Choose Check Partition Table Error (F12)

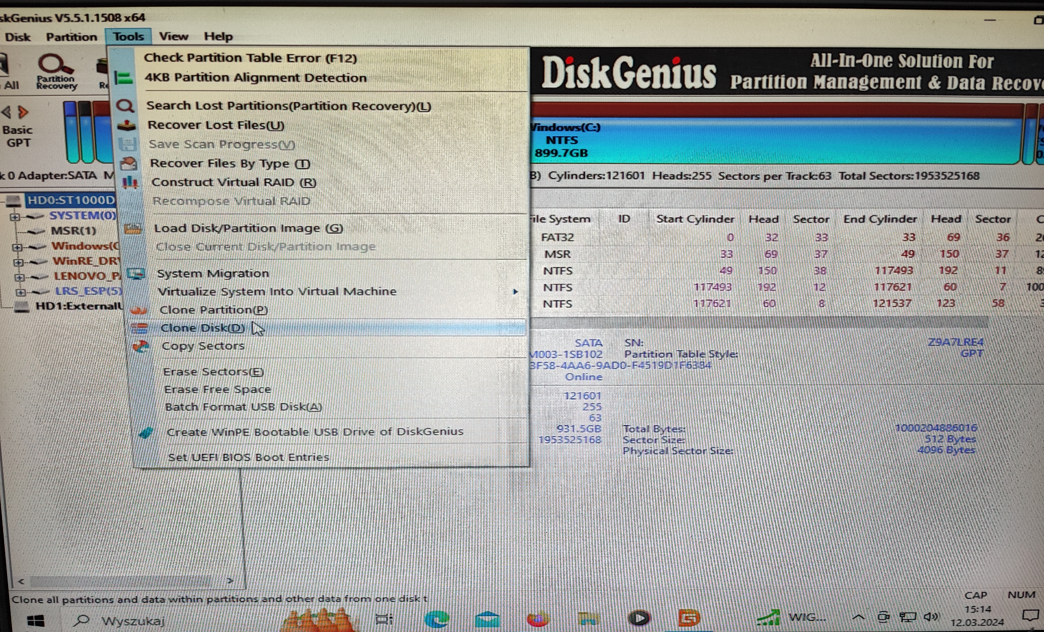[x=250, y=58]
